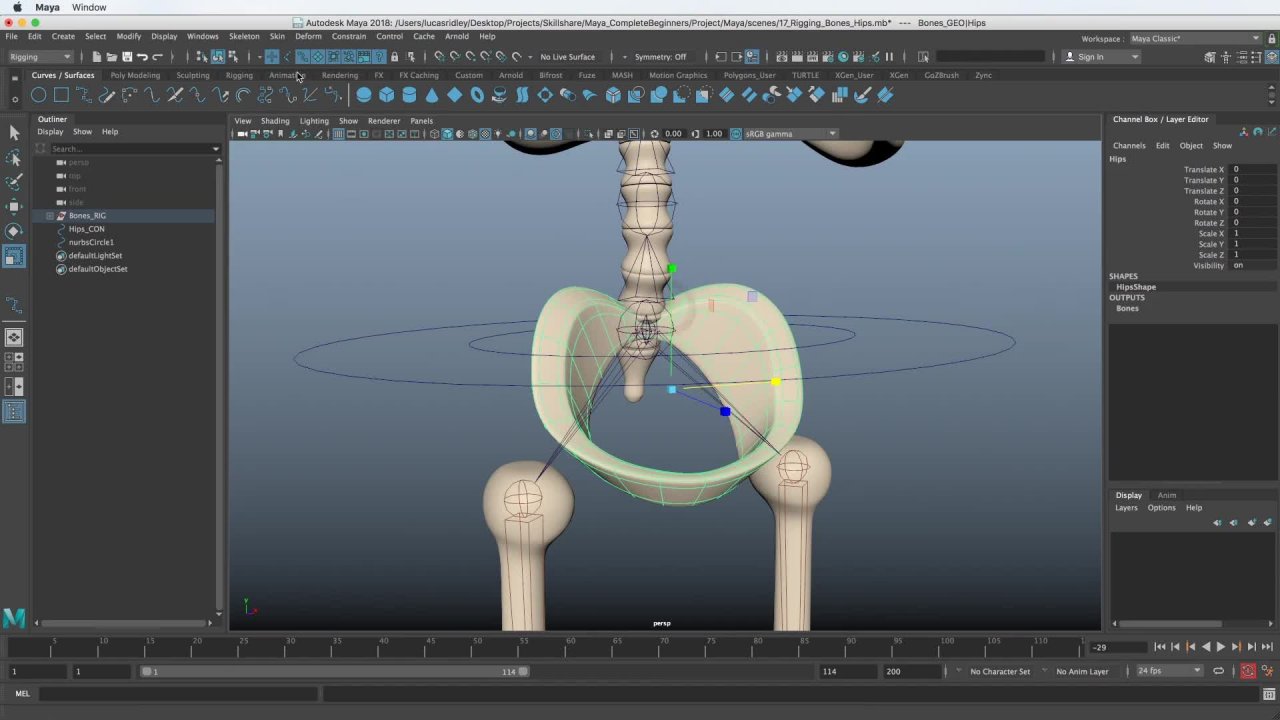Select the NURBS circle tool on the shelf
The height and width of the screenshot is (720, 1280).
click(x=38, y=95)
